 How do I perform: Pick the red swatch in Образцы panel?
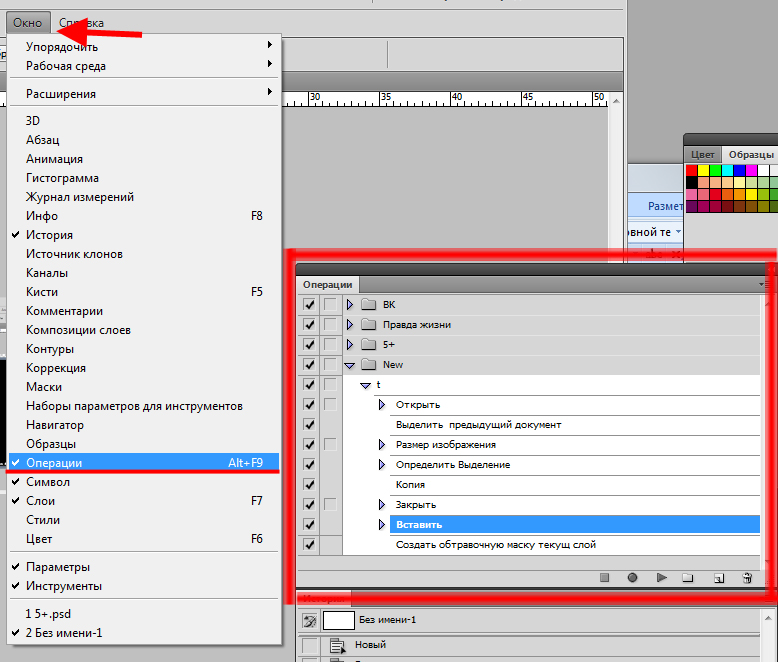(692, 170)
